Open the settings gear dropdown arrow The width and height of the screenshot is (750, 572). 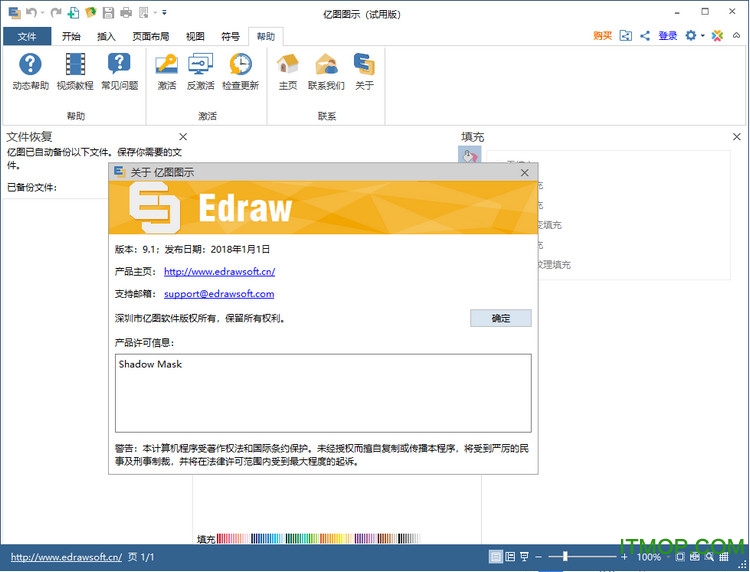pos(702,36)
